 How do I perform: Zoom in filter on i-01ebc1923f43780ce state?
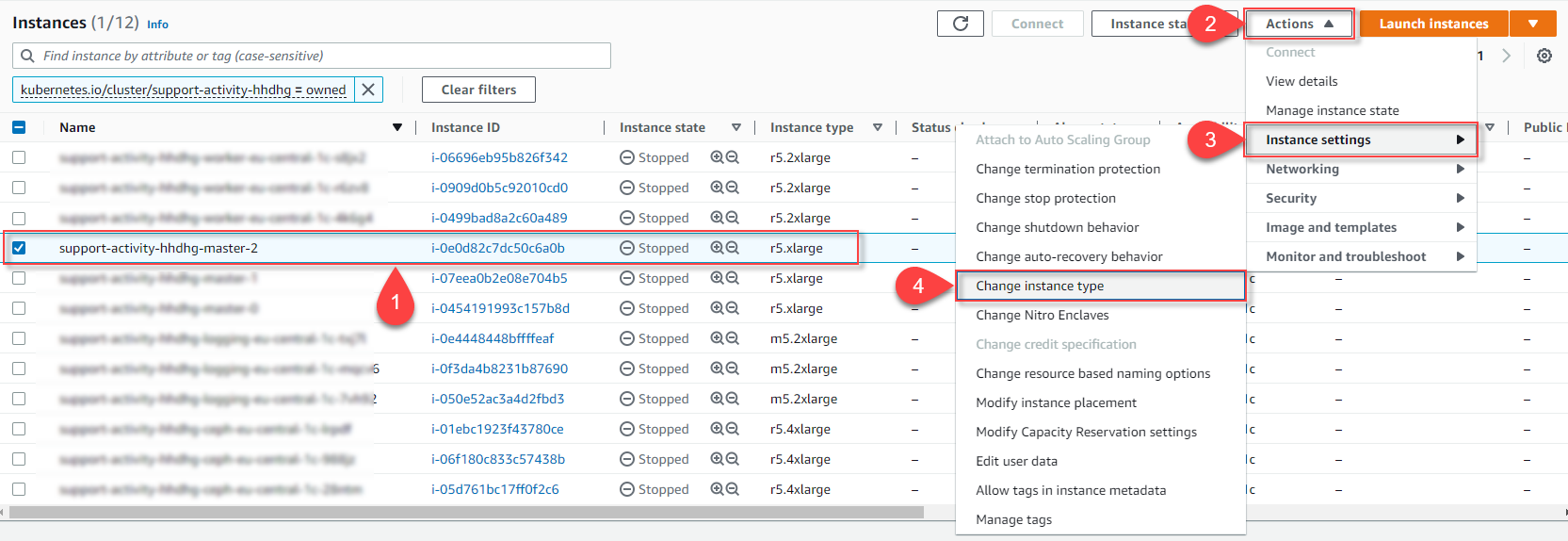(x=718, y=429)
